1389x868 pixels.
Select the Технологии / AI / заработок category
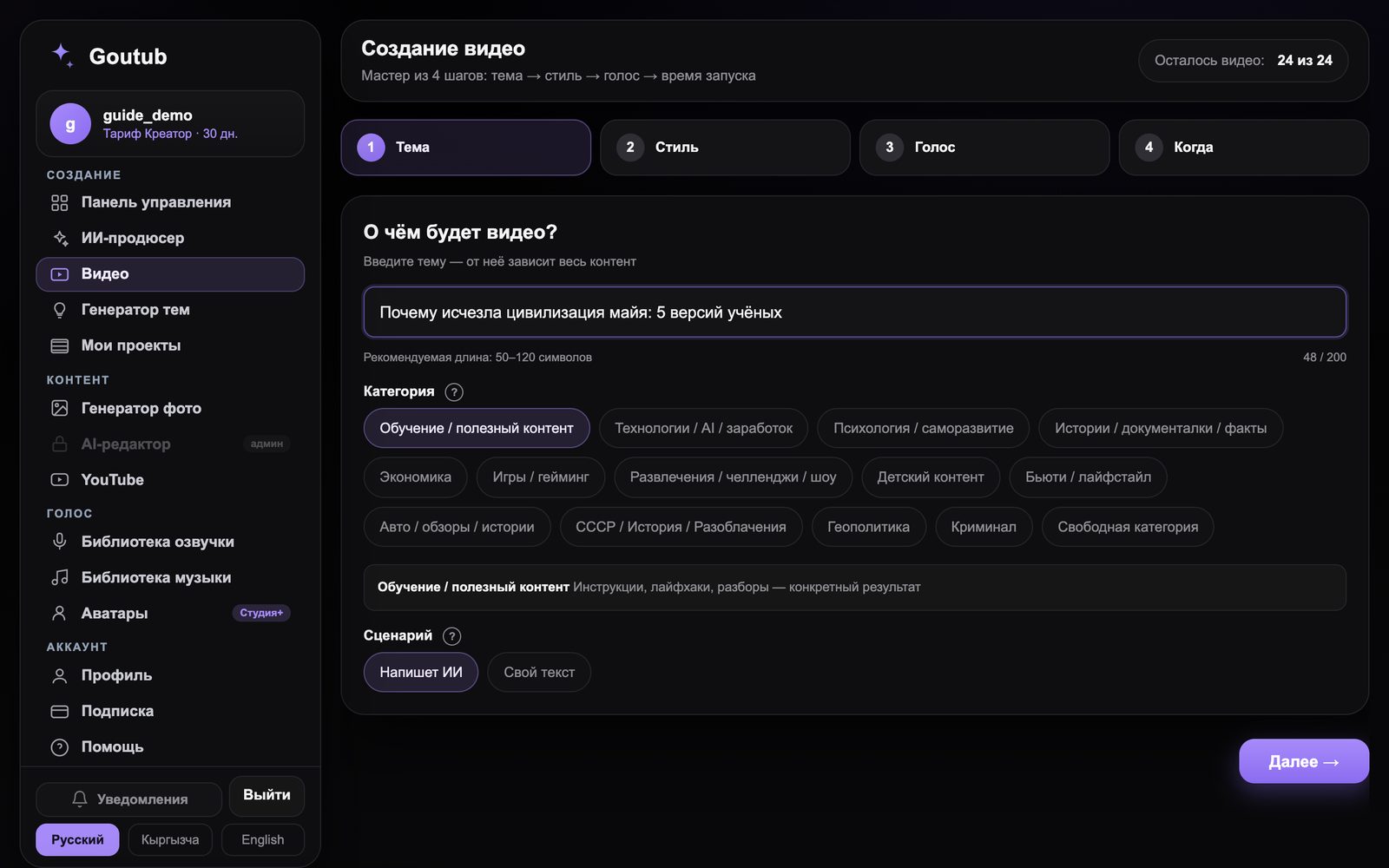(x=703, y=428)
